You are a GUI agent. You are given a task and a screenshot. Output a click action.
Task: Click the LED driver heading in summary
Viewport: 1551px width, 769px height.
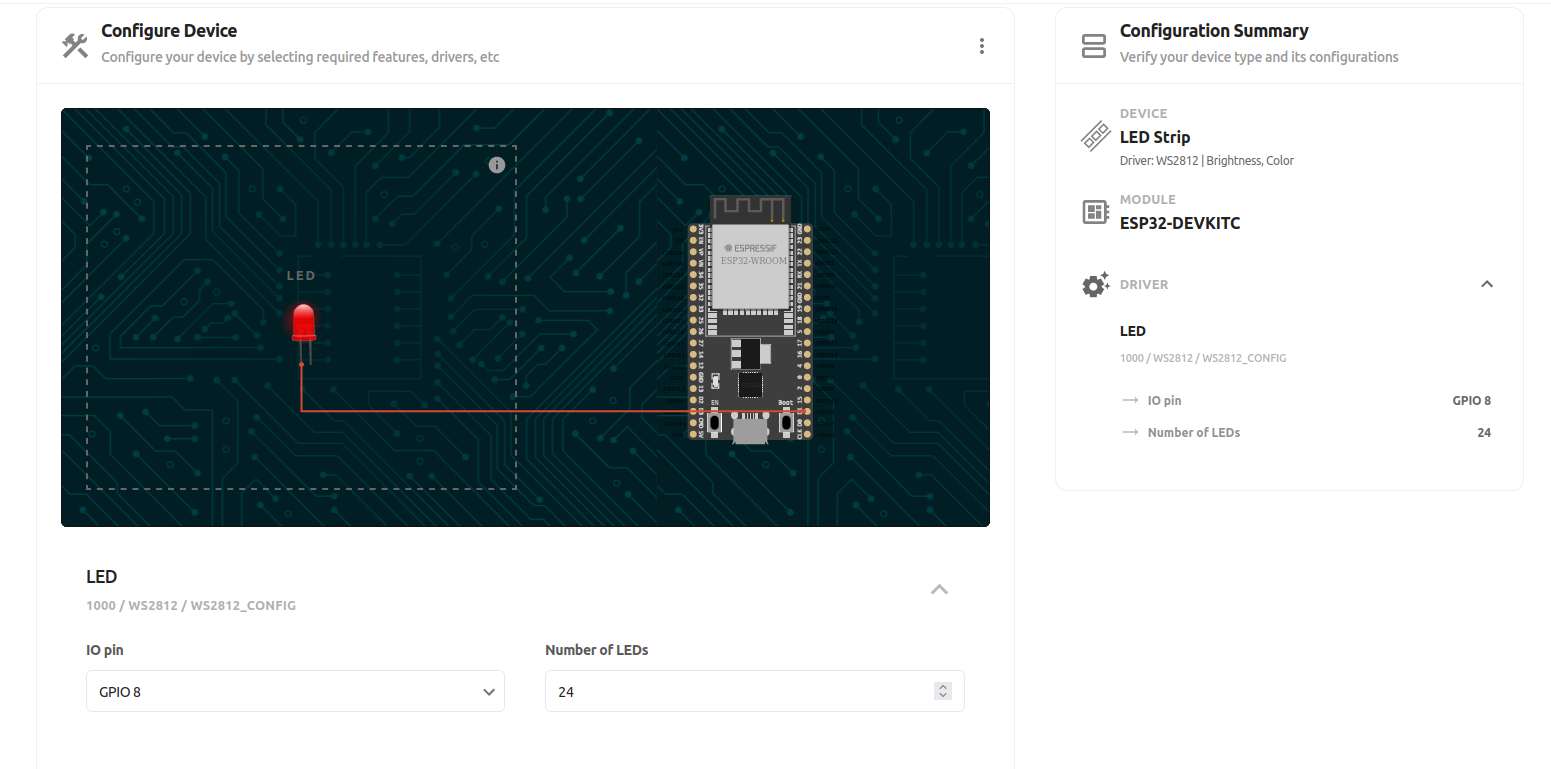click(x=1133, y=331)
